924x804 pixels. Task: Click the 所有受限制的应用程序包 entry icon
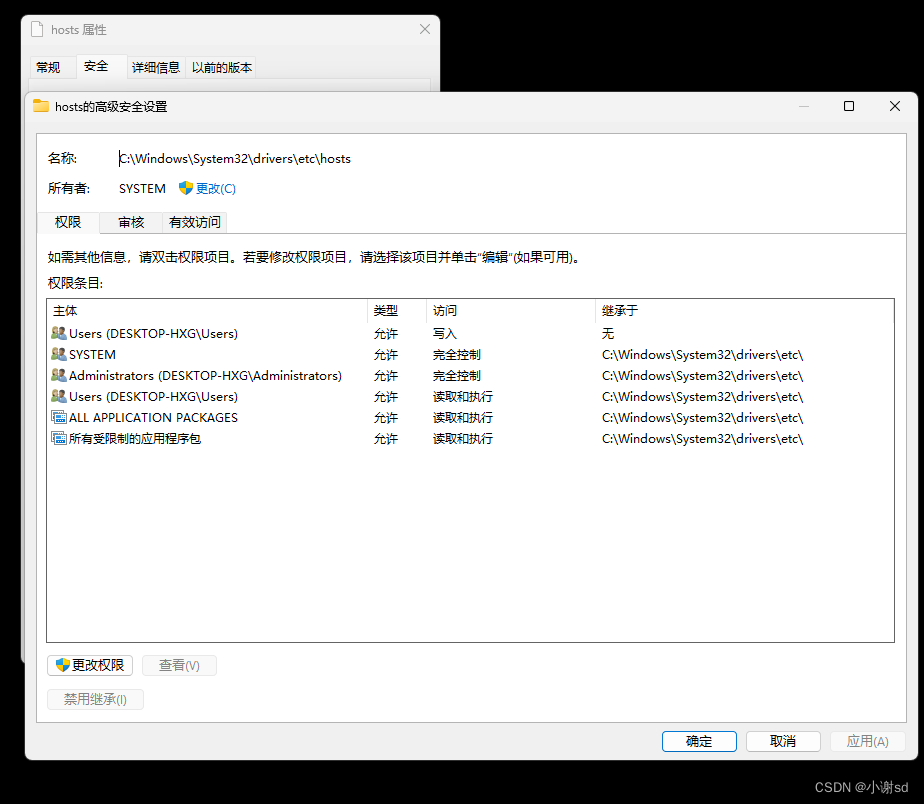pos(61,438)
